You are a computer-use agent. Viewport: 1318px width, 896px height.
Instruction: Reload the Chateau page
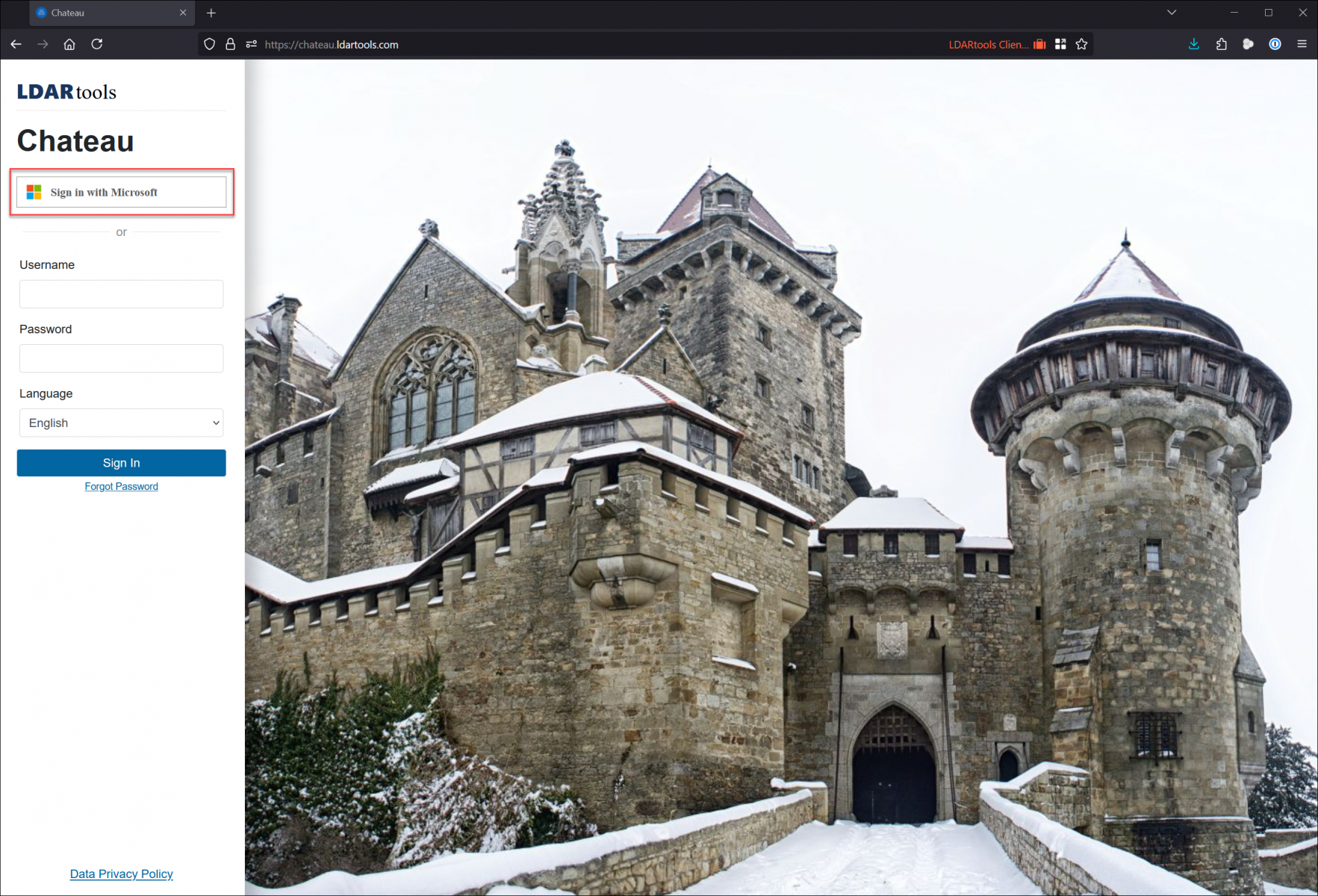97,44
